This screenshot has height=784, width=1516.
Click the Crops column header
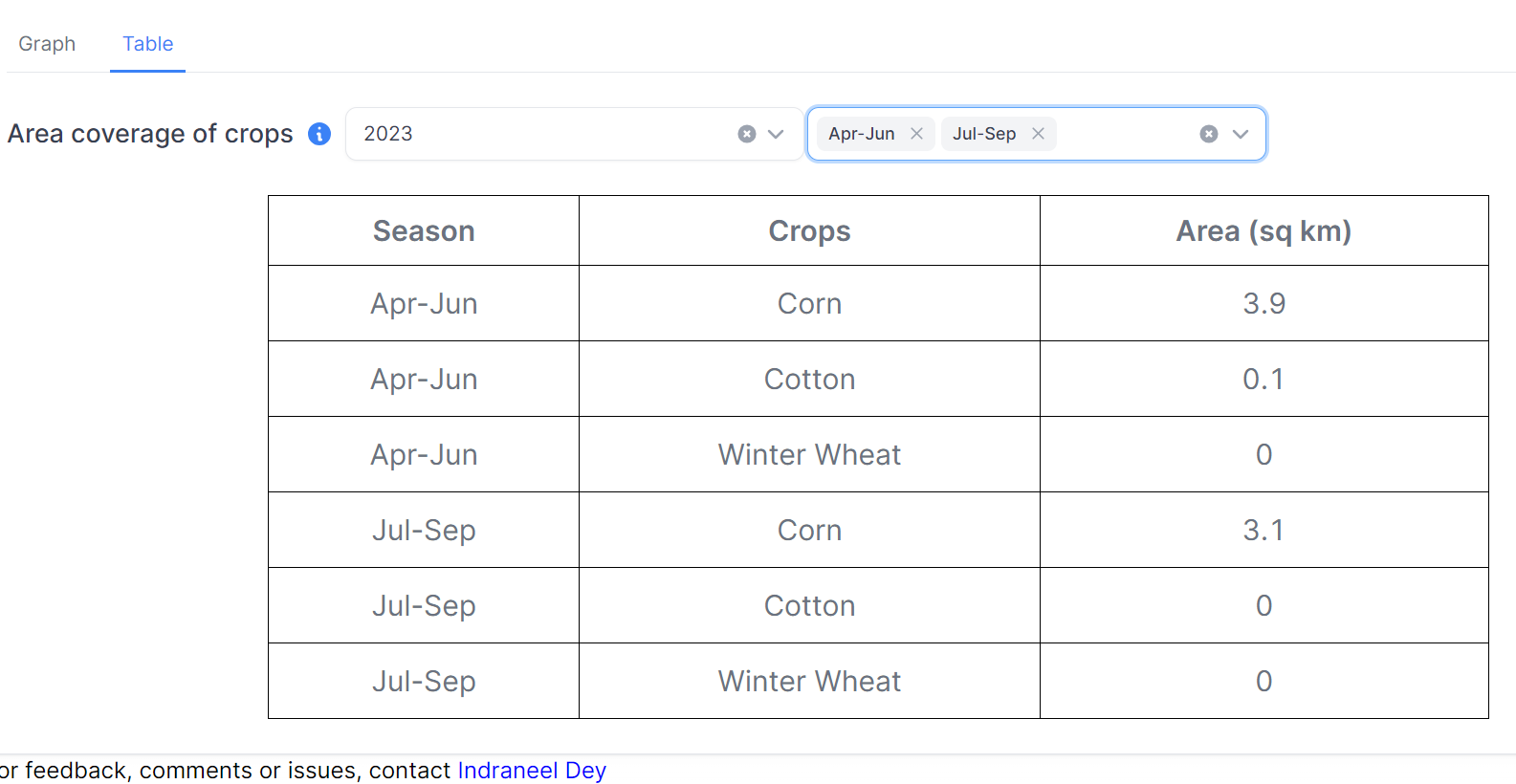click(809, 231)
